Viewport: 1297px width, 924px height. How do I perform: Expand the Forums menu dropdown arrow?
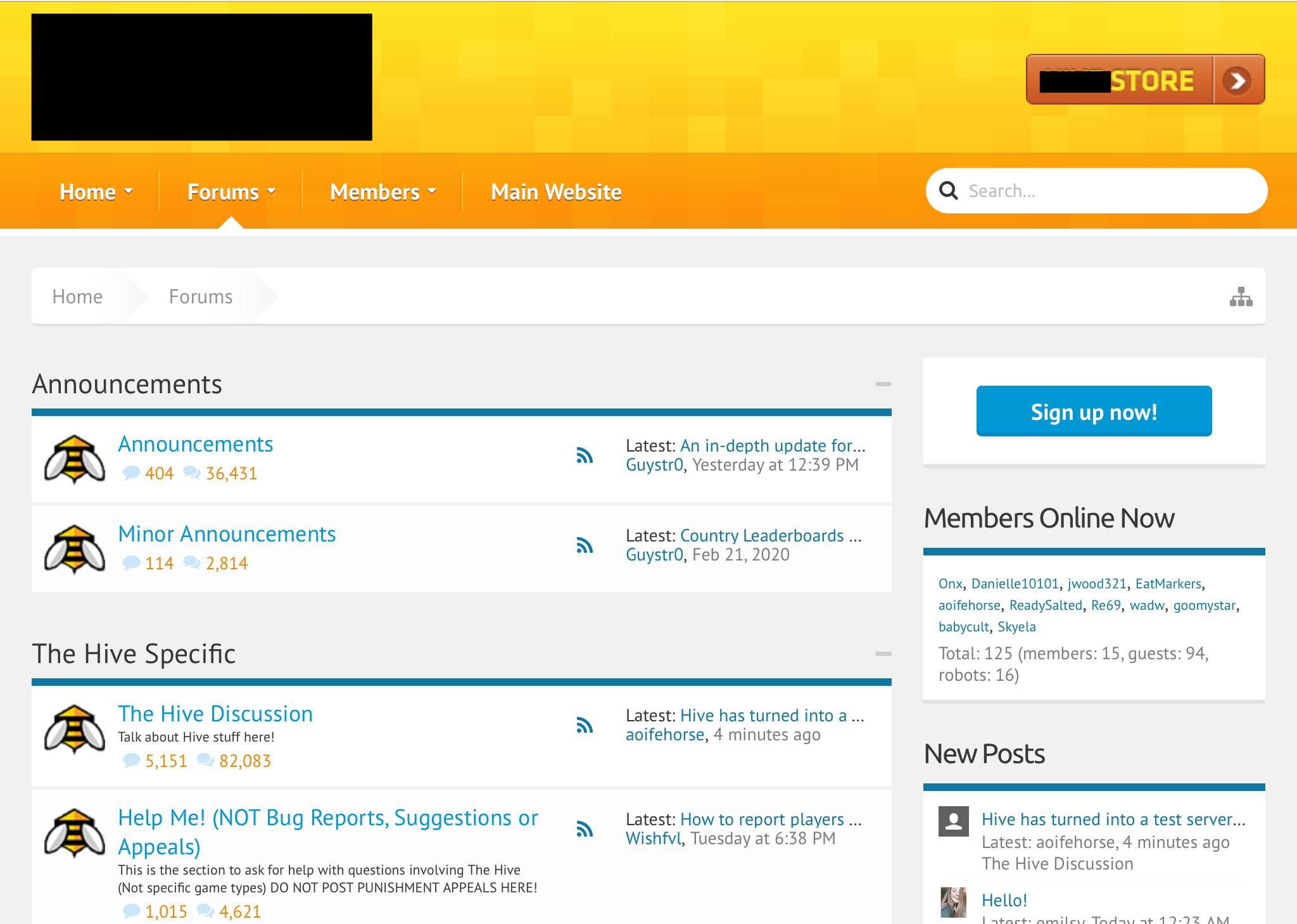coord(272,191)
